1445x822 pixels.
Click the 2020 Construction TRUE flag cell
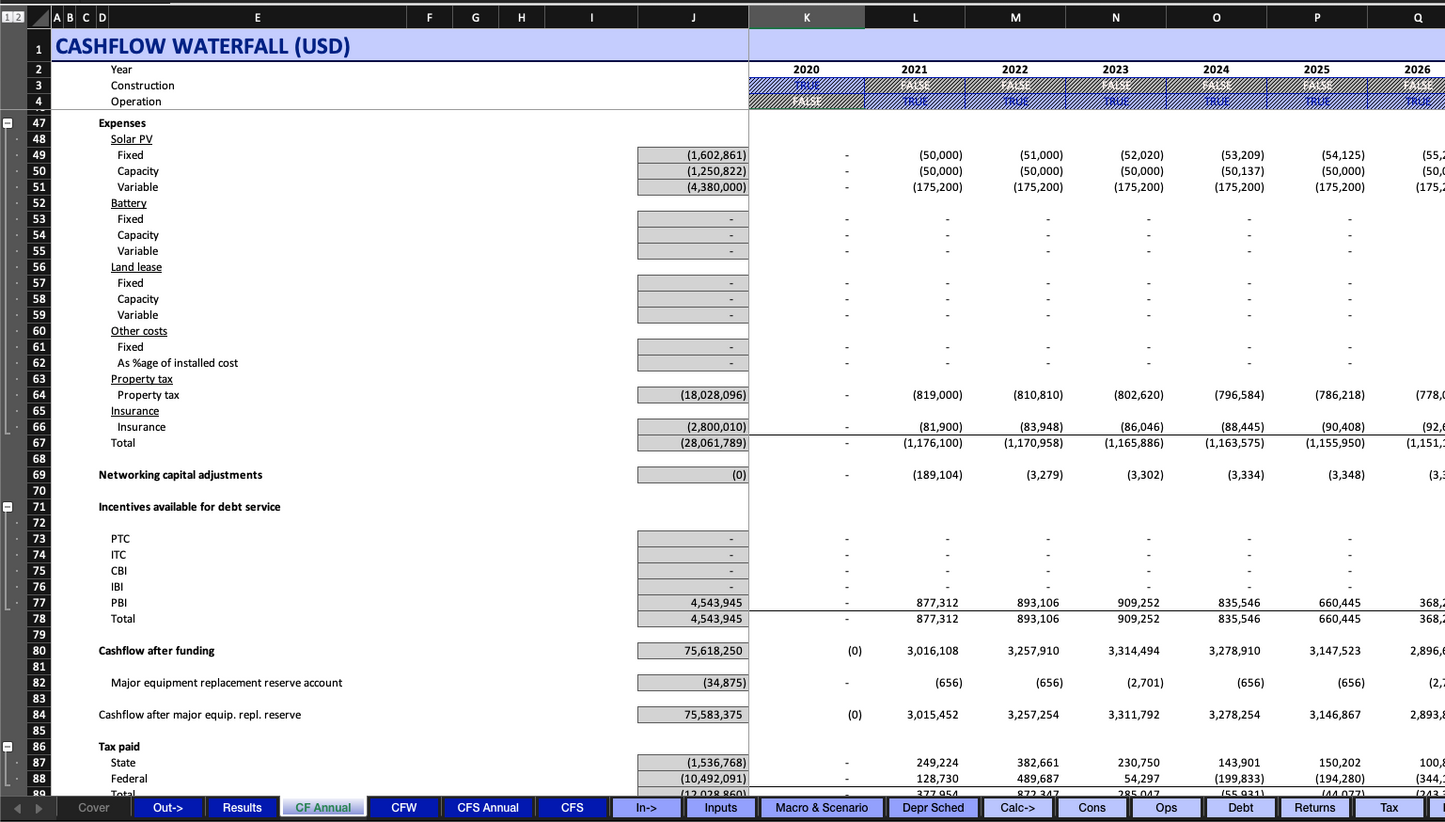[806, 86]
